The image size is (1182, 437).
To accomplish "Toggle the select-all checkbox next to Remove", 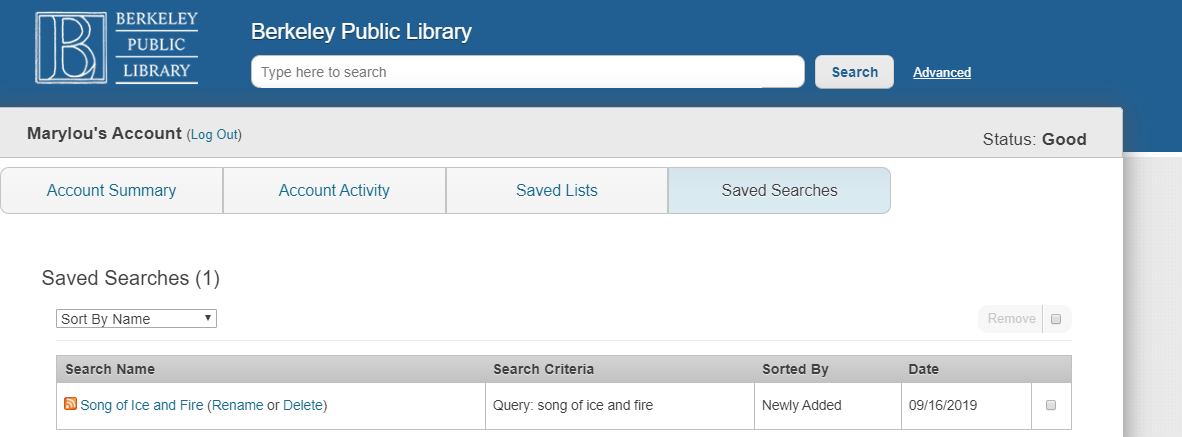I will point(1056,319).
